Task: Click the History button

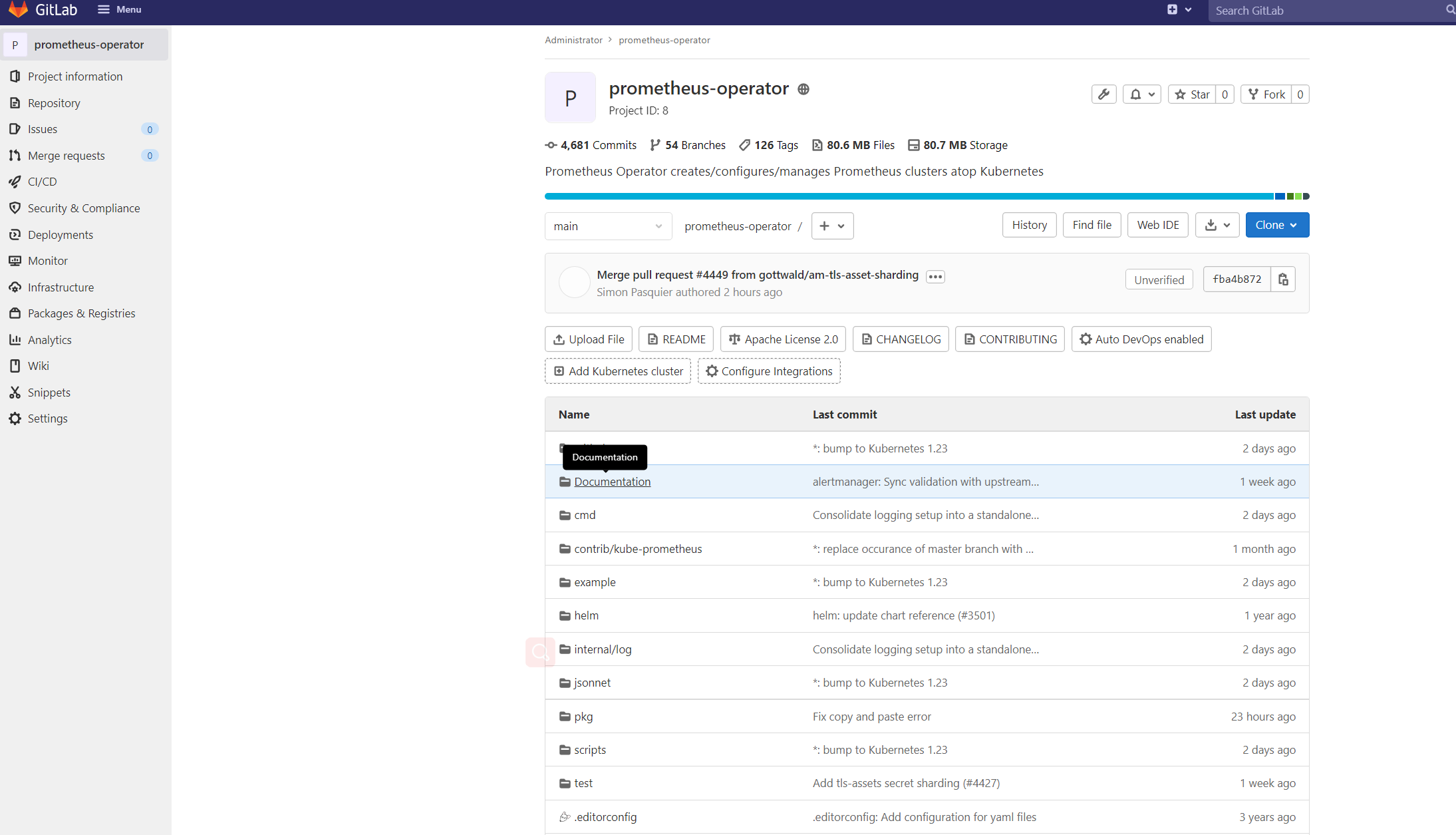Action: tap(1029, 225)
